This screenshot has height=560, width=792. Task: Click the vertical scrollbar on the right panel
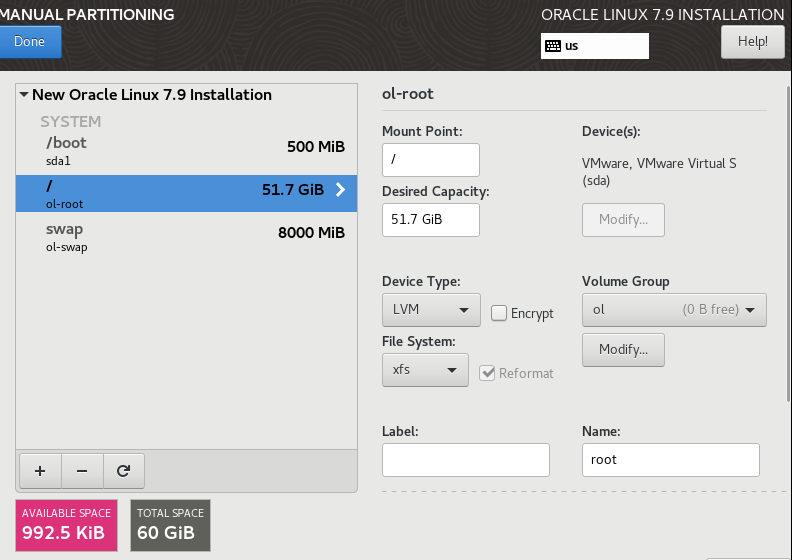click(789, 244)
